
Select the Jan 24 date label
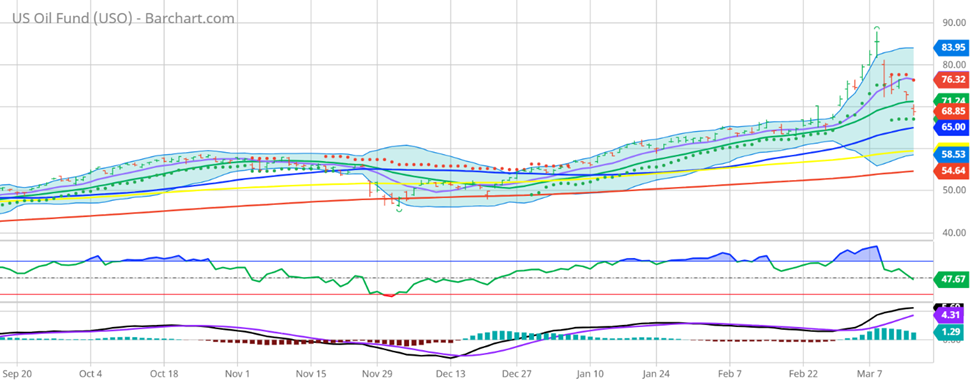(x=657, y=374)
